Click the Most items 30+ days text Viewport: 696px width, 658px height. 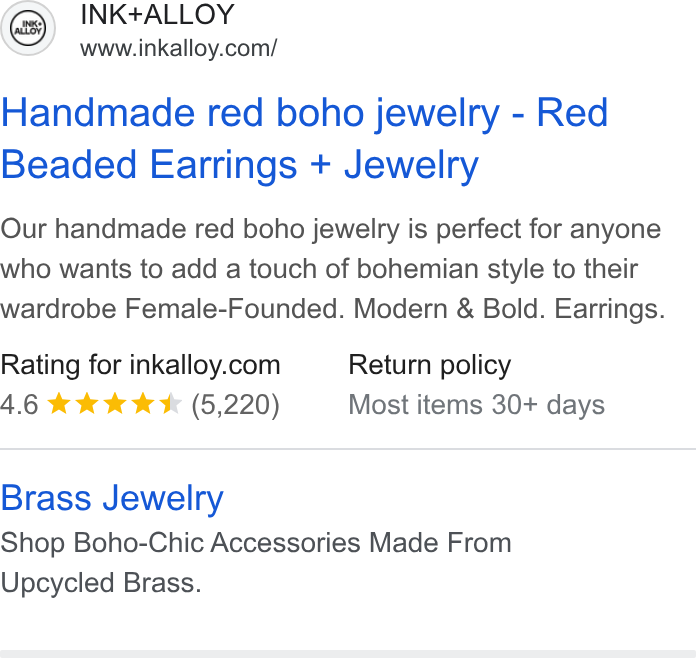[476, 404]
